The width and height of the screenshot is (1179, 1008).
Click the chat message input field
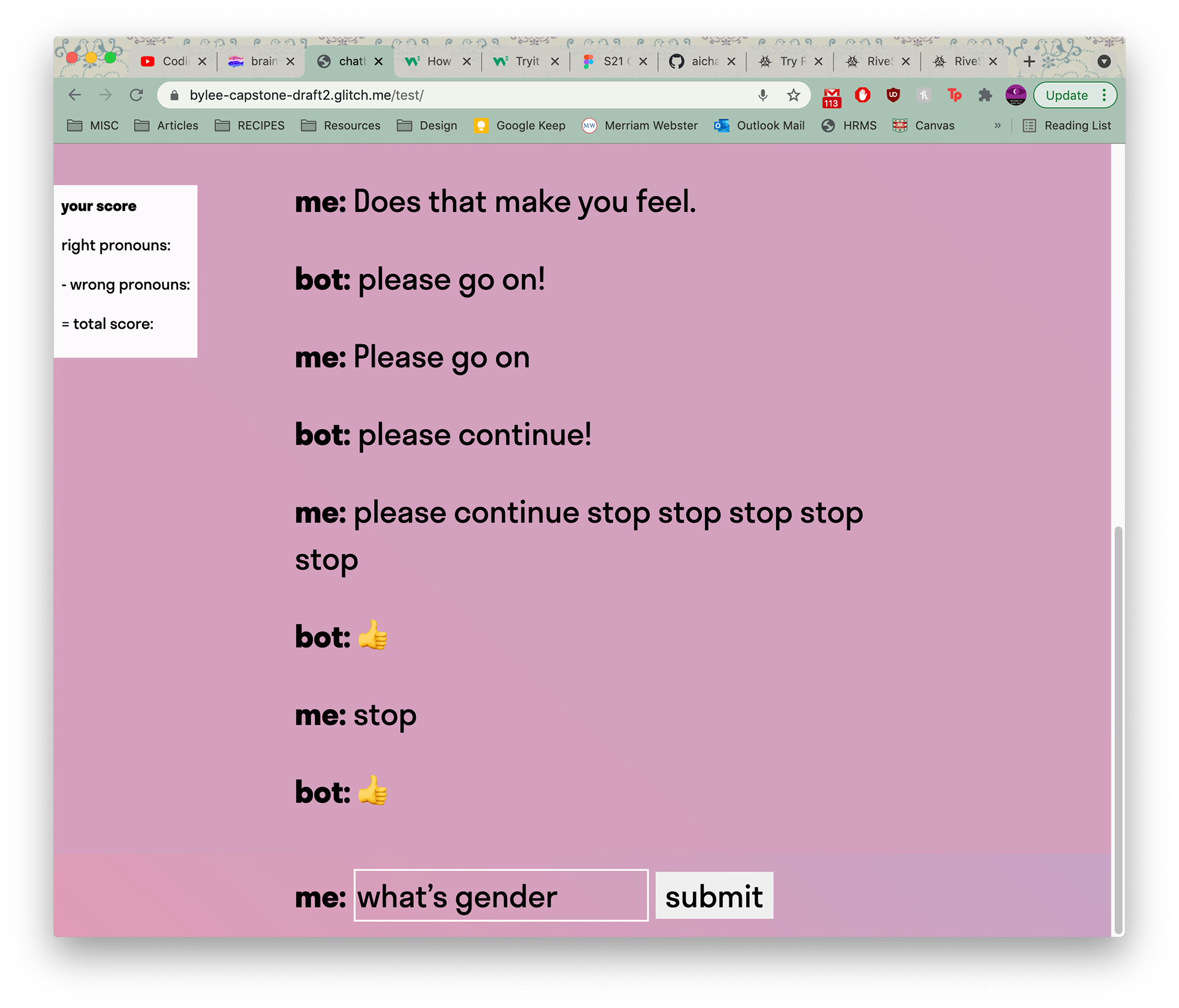click(x=500, y=896)
